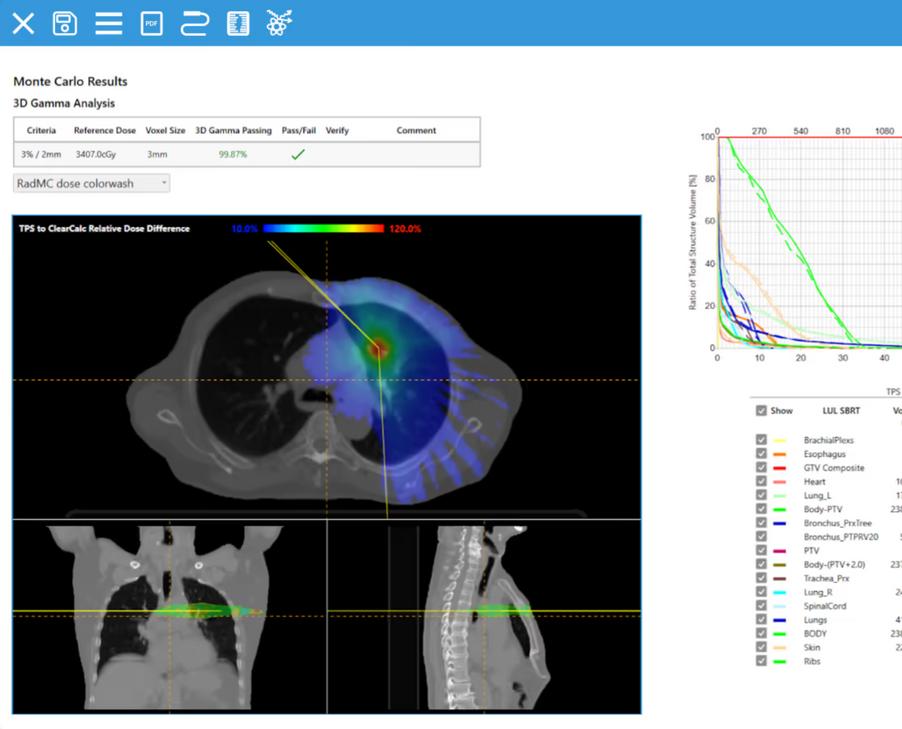Click the 3D Gamma Analysis heading
The height and width of the screenshot is (729, 902).
[x=64, y=103]
